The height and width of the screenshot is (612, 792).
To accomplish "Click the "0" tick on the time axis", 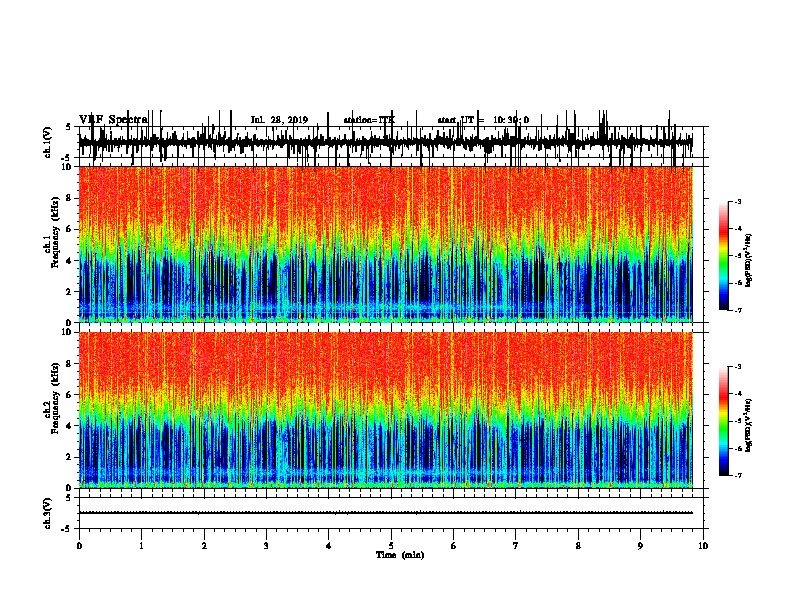I will [x=79, y=546].
